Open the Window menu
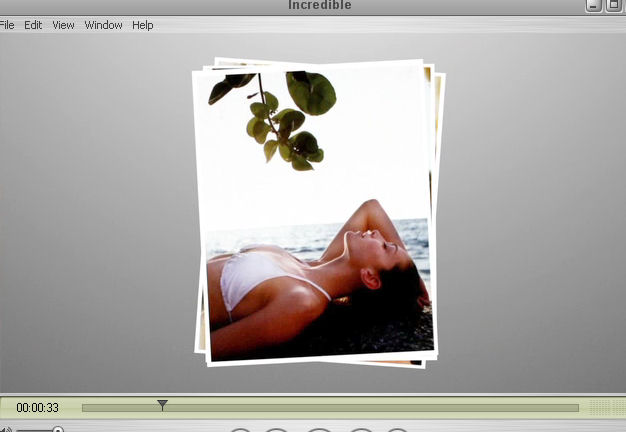The width and height of the screenshot is (626, 432). click(x=103, y=25)
